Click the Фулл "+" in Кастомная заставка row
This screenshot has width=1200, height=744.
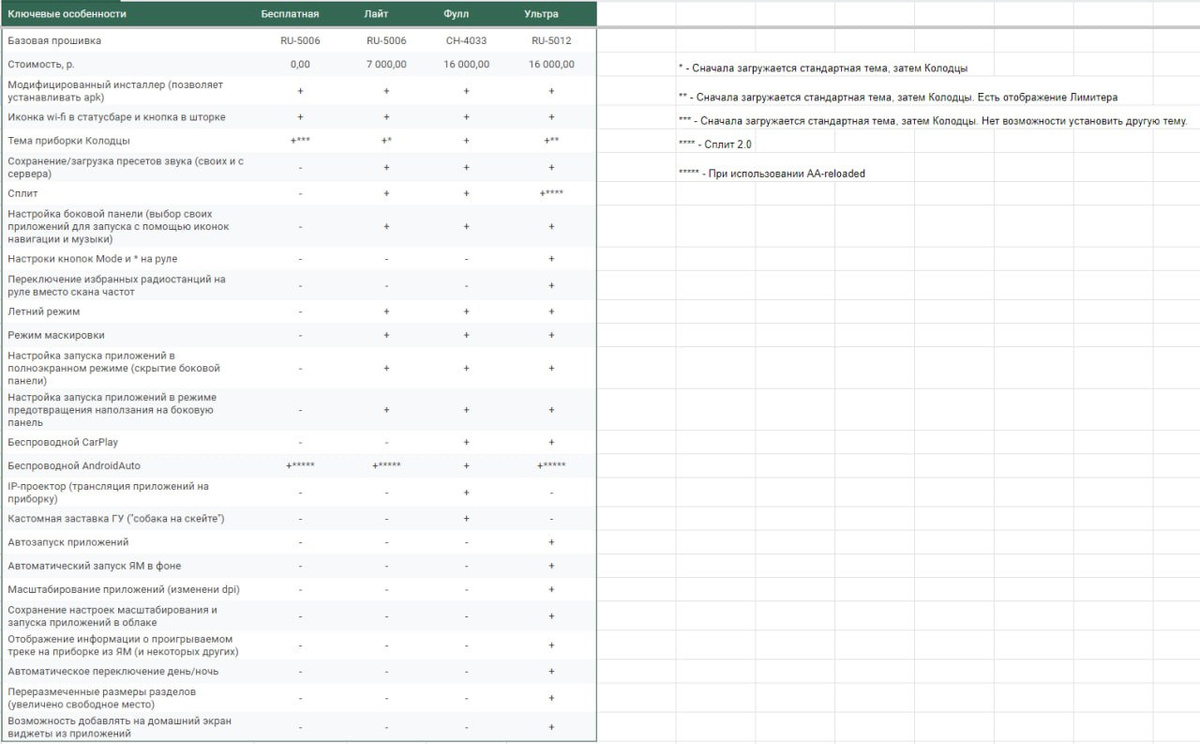467,518
